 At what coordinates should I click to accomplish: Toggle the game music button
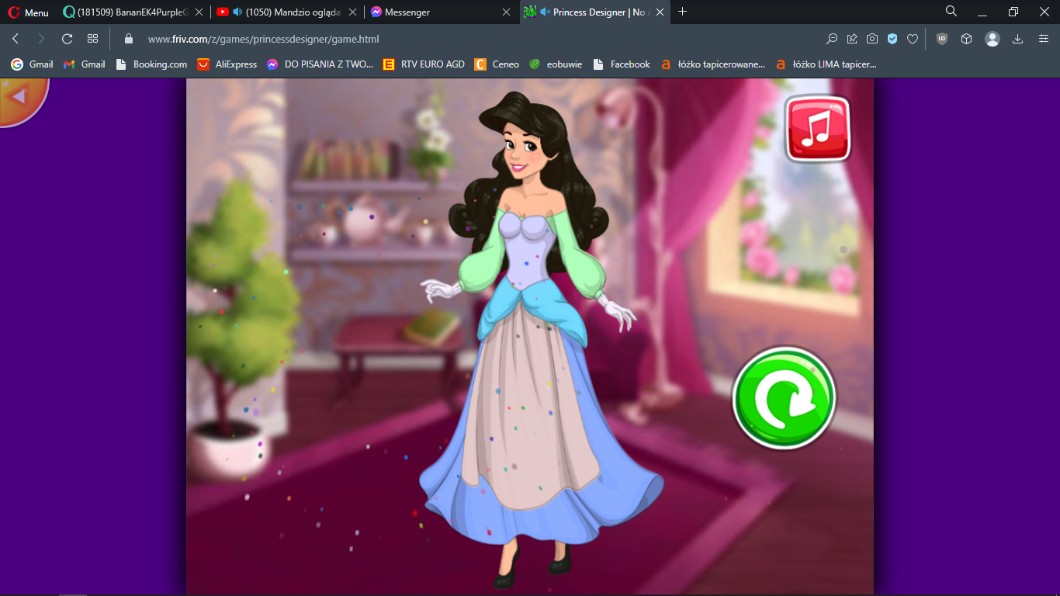click(x=817, y=128)
